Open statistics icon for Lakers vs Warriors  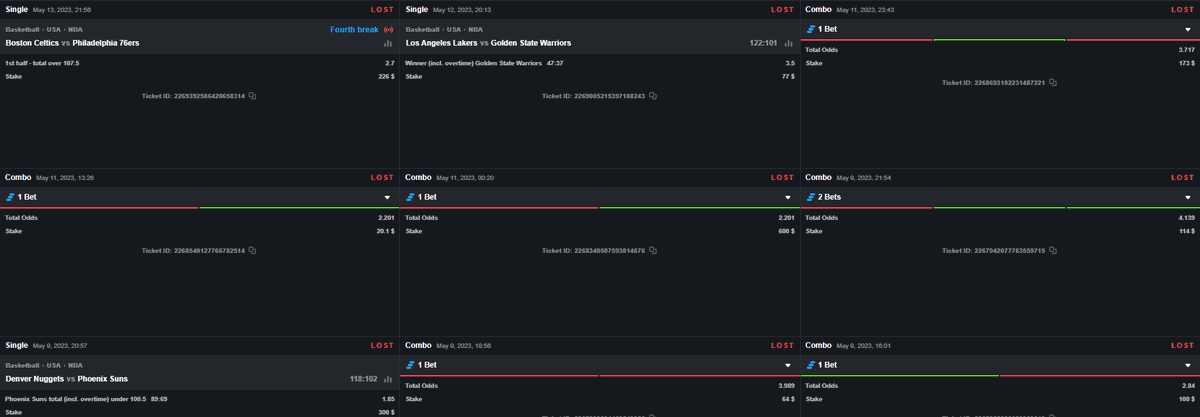(x=788, y=44)
